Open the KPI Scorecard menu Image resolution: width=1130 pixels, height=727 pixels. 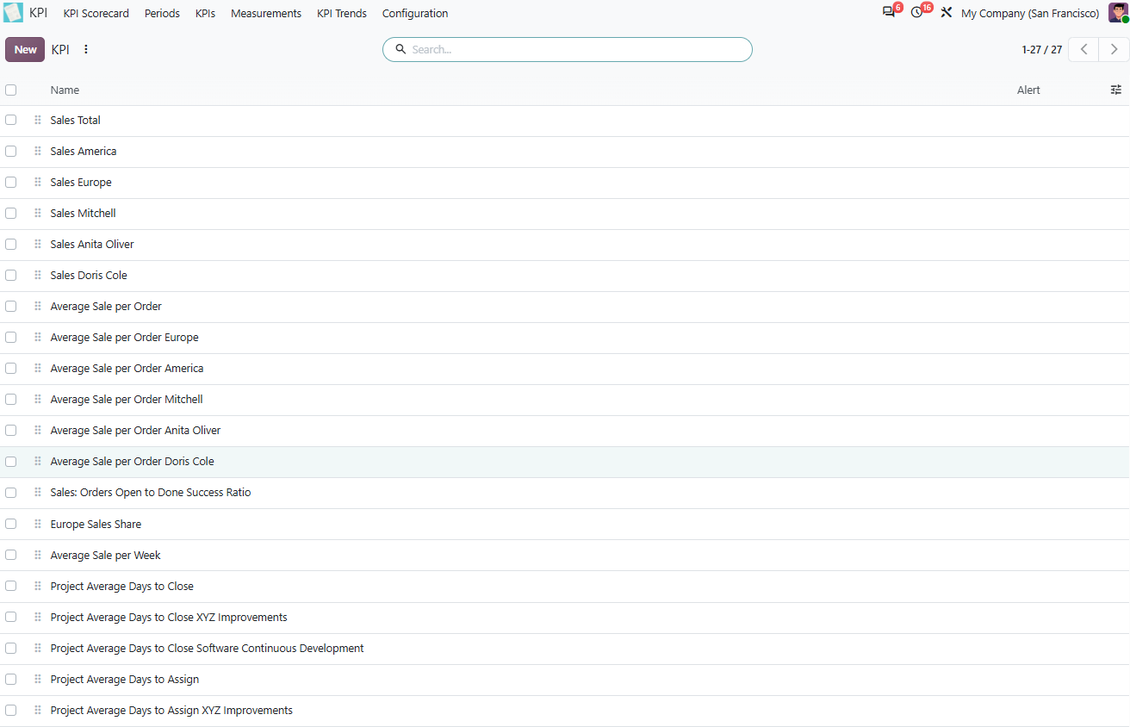click(96, 13)
